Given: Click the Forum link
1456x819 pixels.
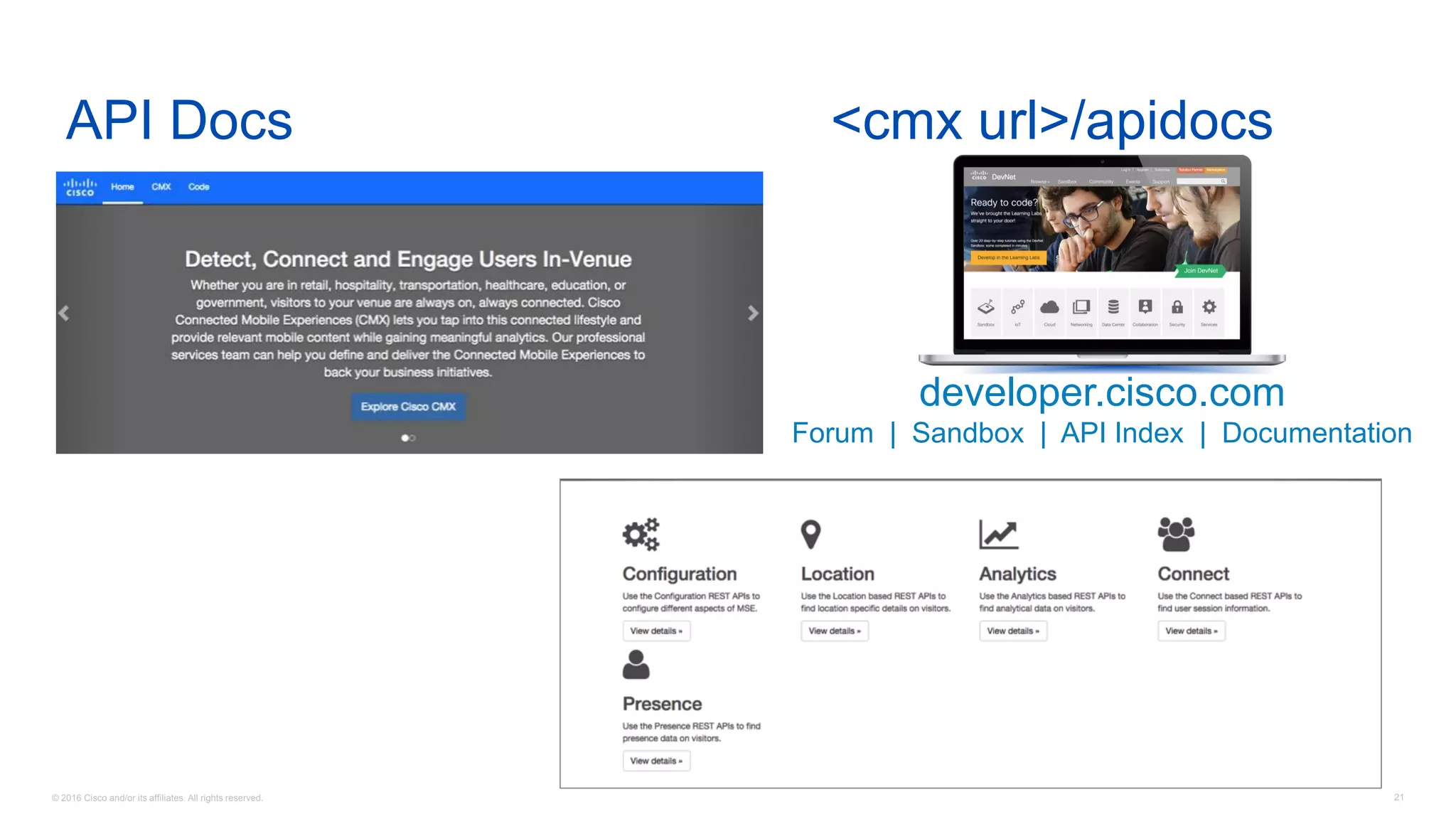Looking at the screenshot, I should click(x=833, y=433).
